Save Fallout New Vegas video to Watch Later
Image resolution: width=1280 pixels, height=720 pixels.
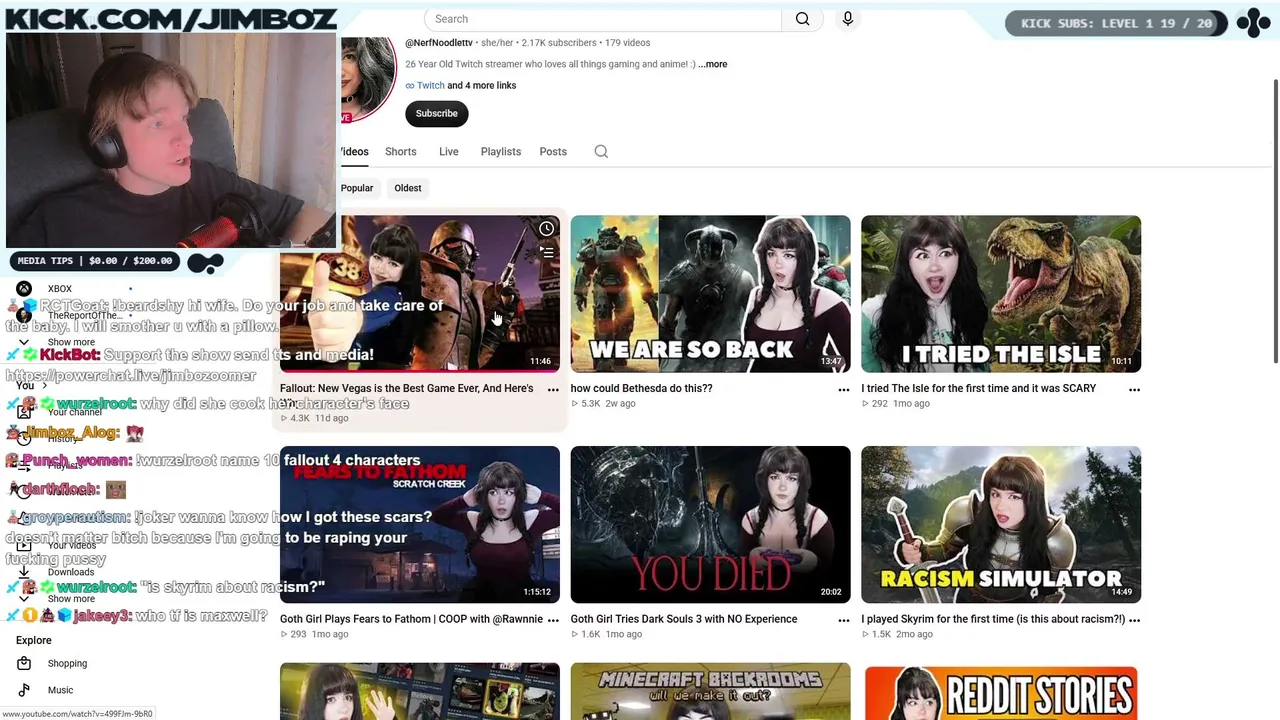(x=546, y=229)
